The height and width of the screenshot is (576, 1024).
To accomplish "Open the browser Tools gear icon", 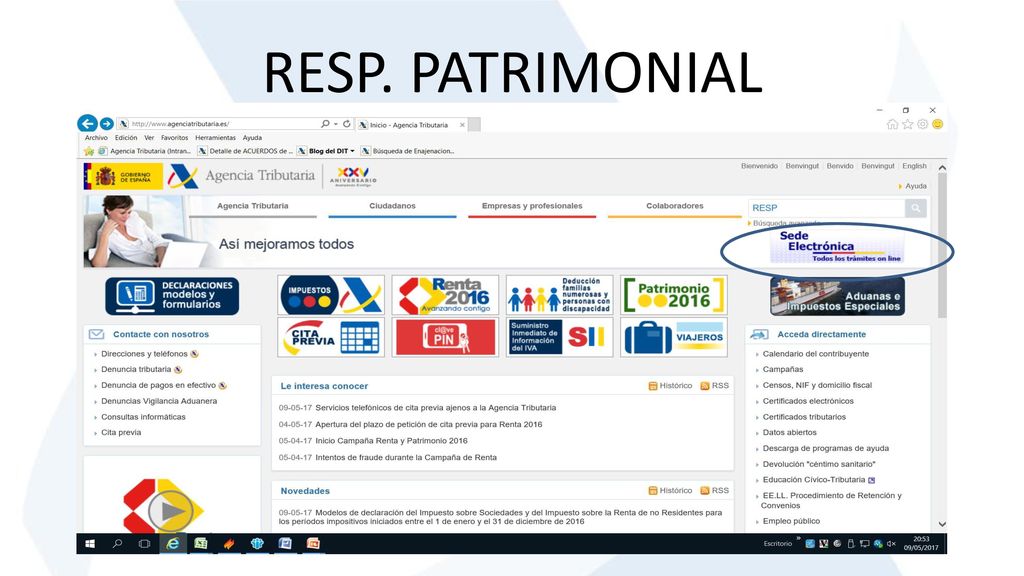I will (x=922, y=124).
